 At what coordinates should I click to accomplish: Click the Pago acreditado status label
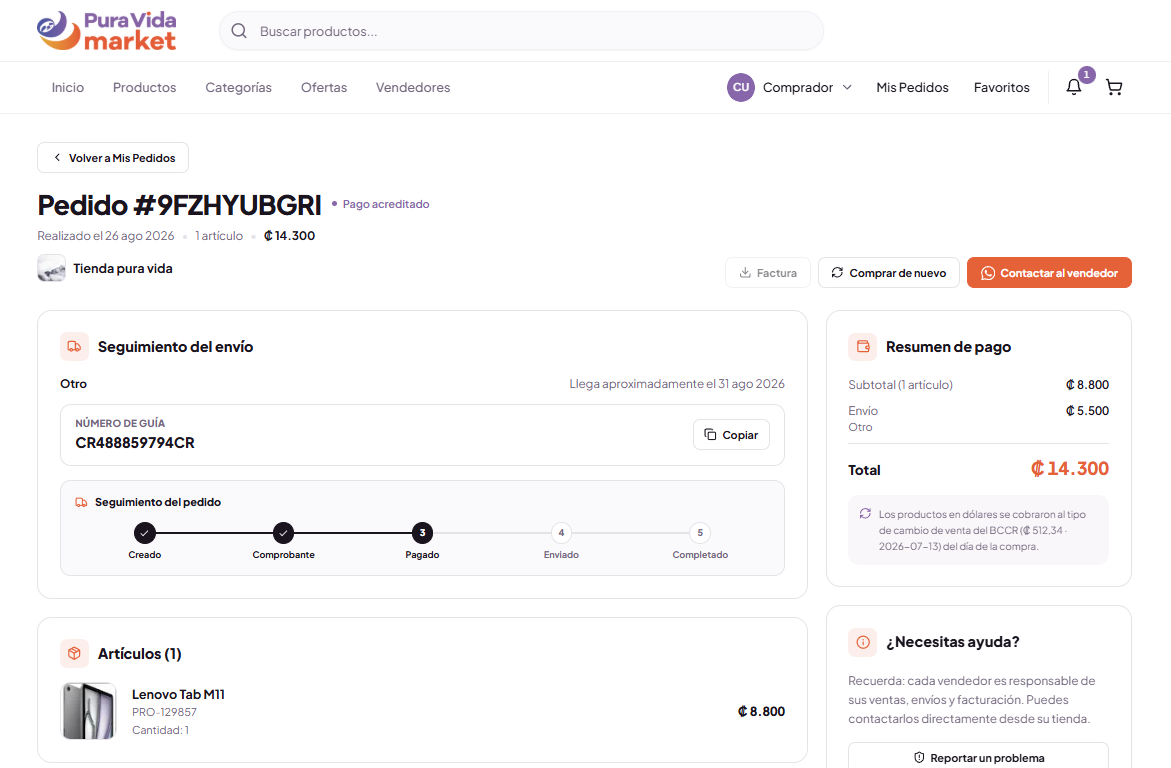[386, 204]
